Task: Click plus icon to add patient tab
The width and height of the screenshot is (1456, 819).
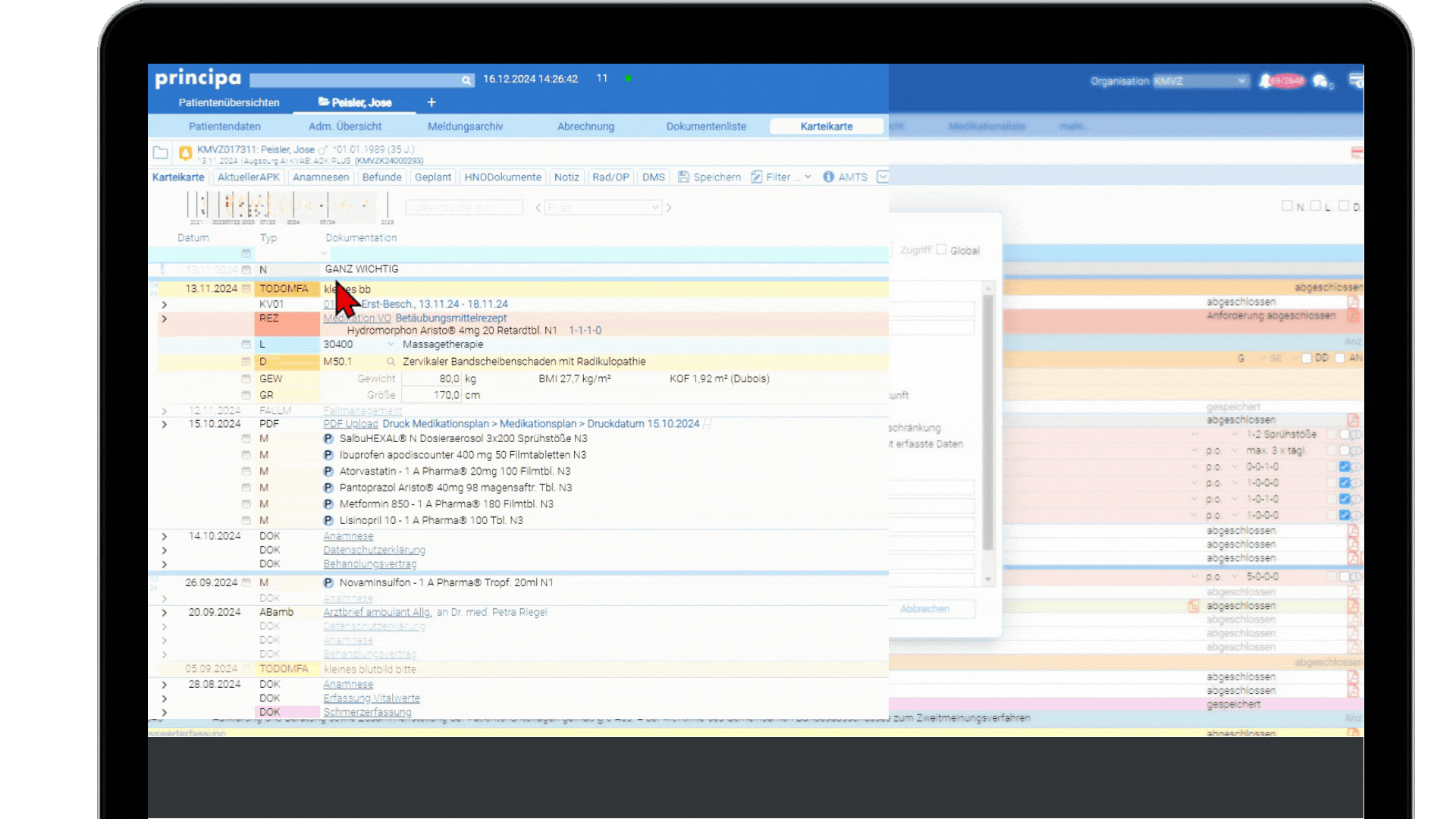Action: (431, 102)
